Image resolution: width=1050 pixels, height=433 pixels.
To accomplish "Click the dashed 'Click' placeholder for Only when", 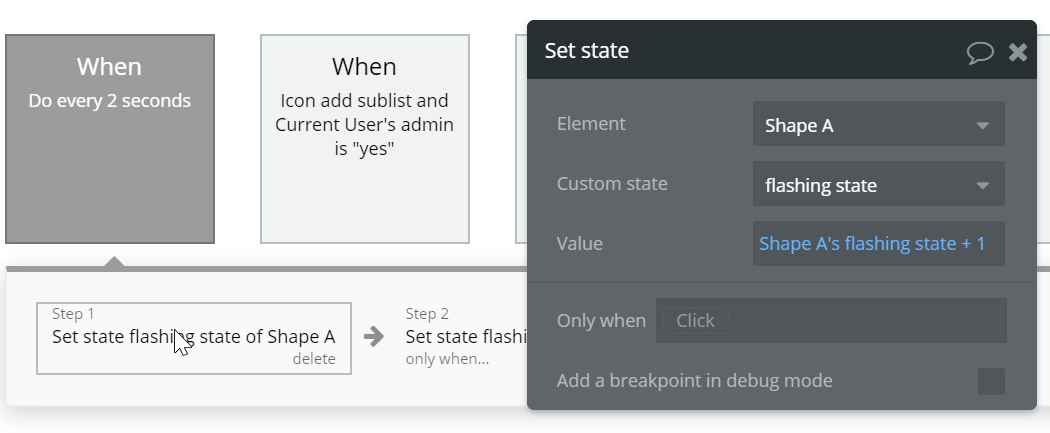I will pyautogui.click(x=695, y=321).
